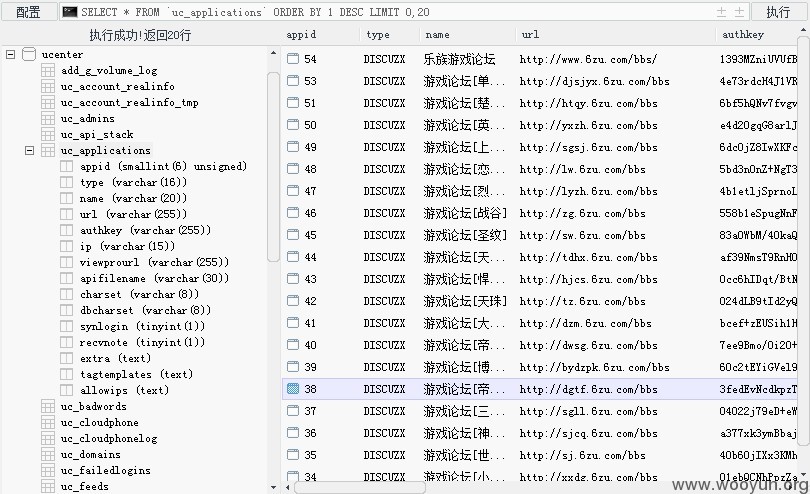Click the name column header
This screenshot has width=810, height=494.
point(437,35)
